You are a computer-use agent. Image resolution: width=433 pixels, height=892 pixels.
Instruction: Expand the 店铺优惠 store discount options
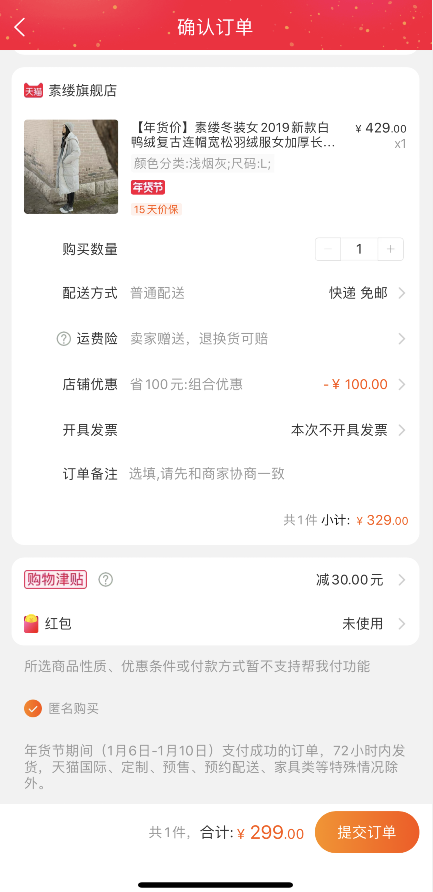click(x=234, y=385)
